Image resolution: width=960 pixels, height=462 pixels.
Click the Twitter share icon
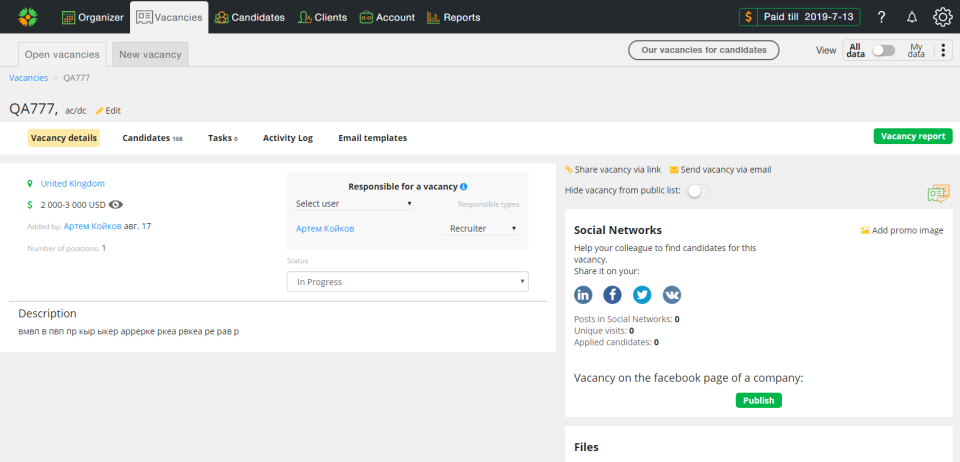point(642,295)
